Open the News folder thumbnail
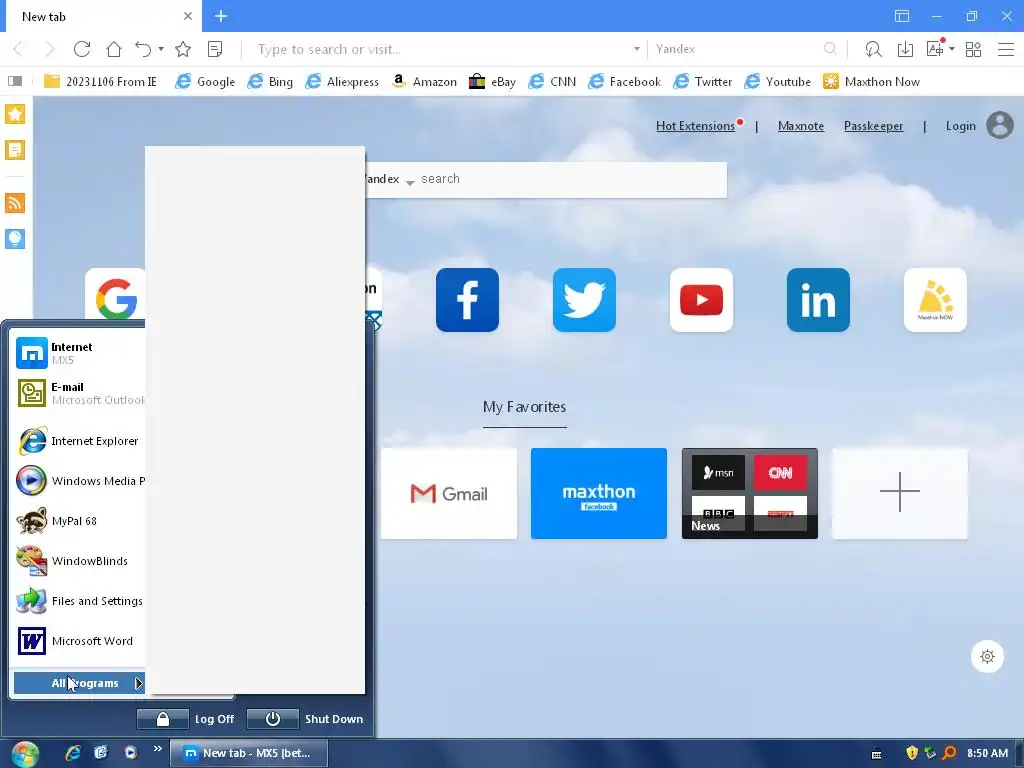The height and width of the screenshot is (768, 1024). [750, 494]
